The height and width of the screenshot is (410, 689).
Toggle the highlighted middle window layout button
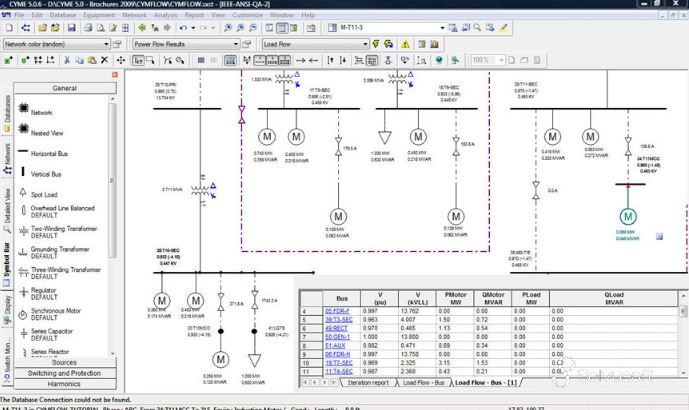pos(282,28)
